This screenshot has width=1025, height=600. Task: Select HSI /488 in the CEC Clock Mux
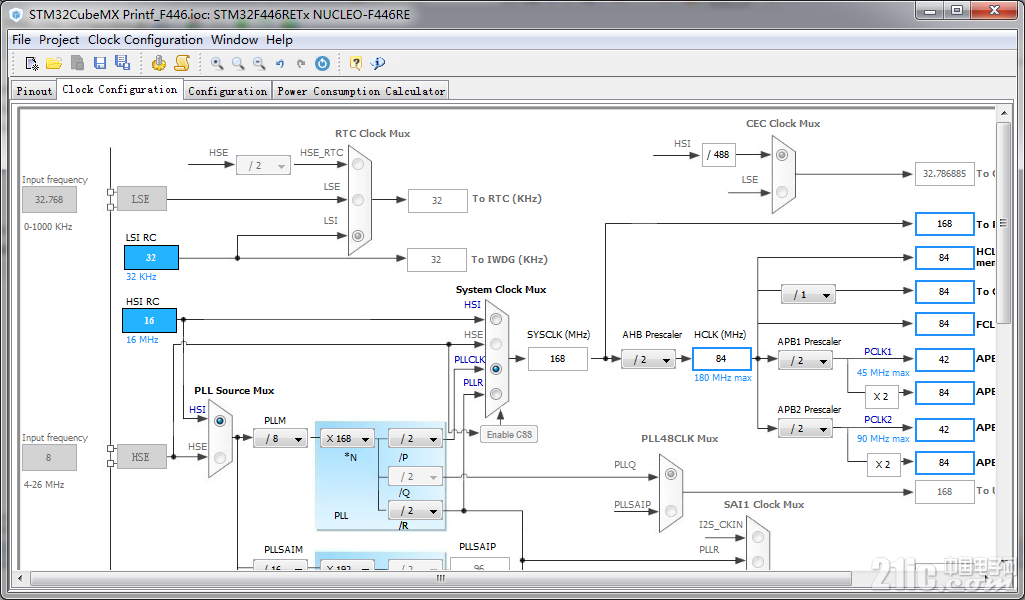tap(782, 156)
